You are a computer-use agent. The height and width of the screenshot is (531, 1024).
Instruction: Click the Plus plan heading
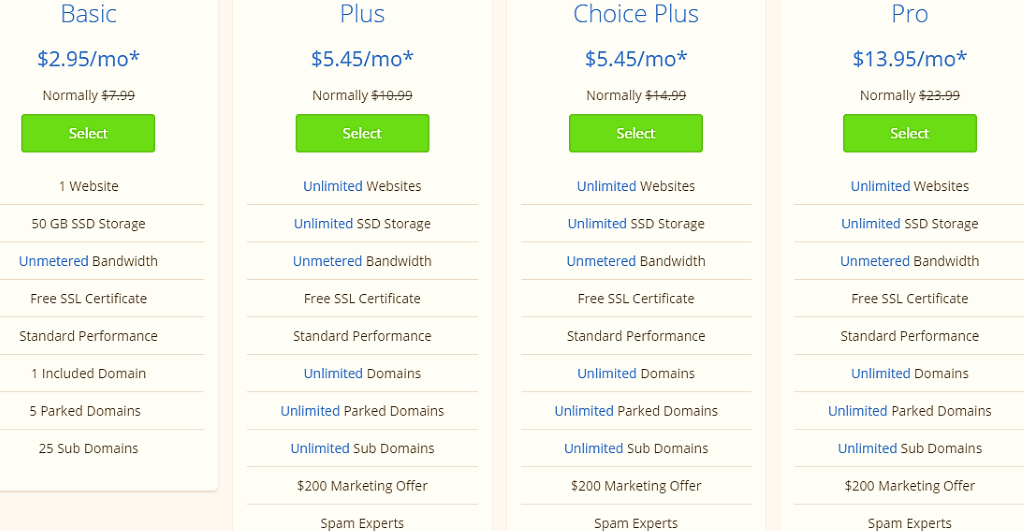(x=362, y=14)
